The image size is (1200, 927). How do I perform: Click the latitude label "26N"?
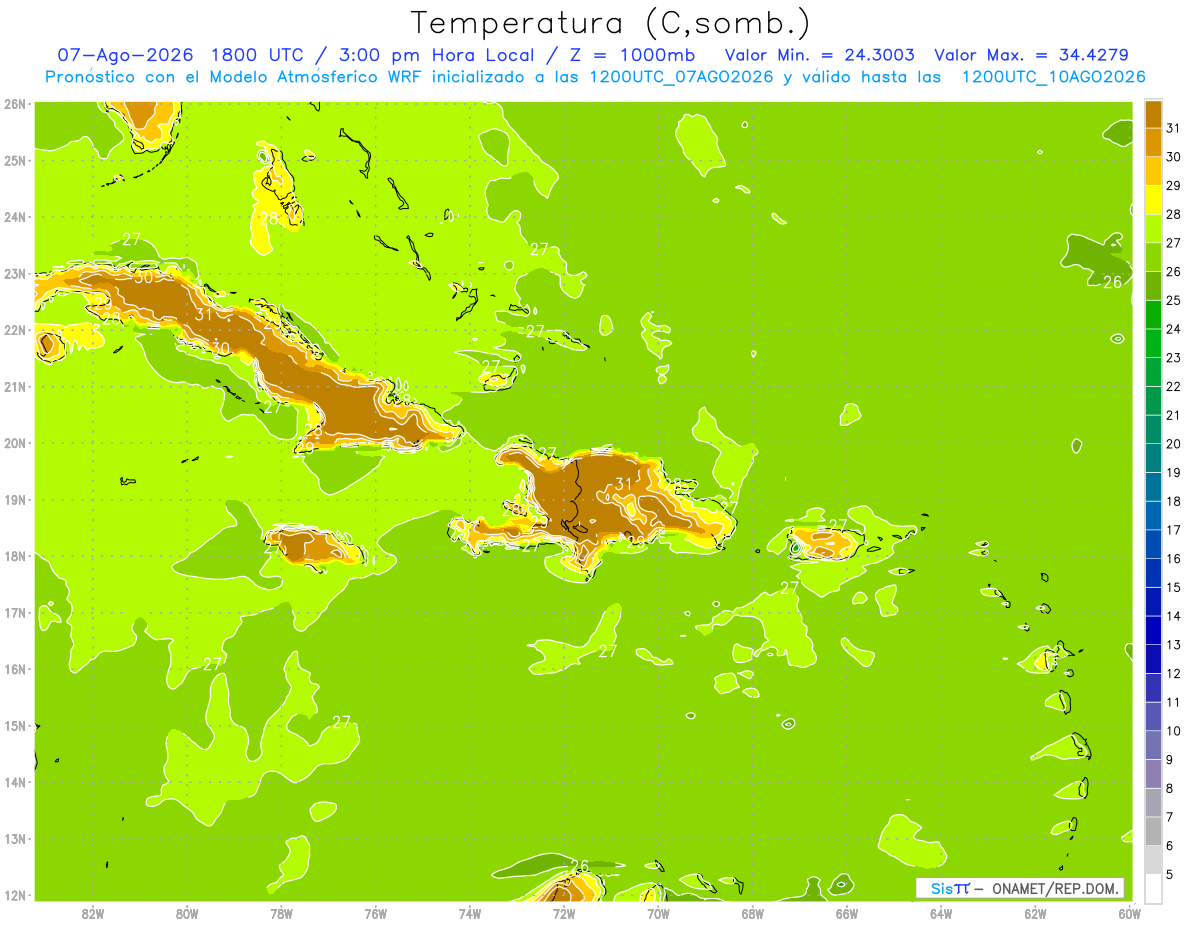[15, 104]
